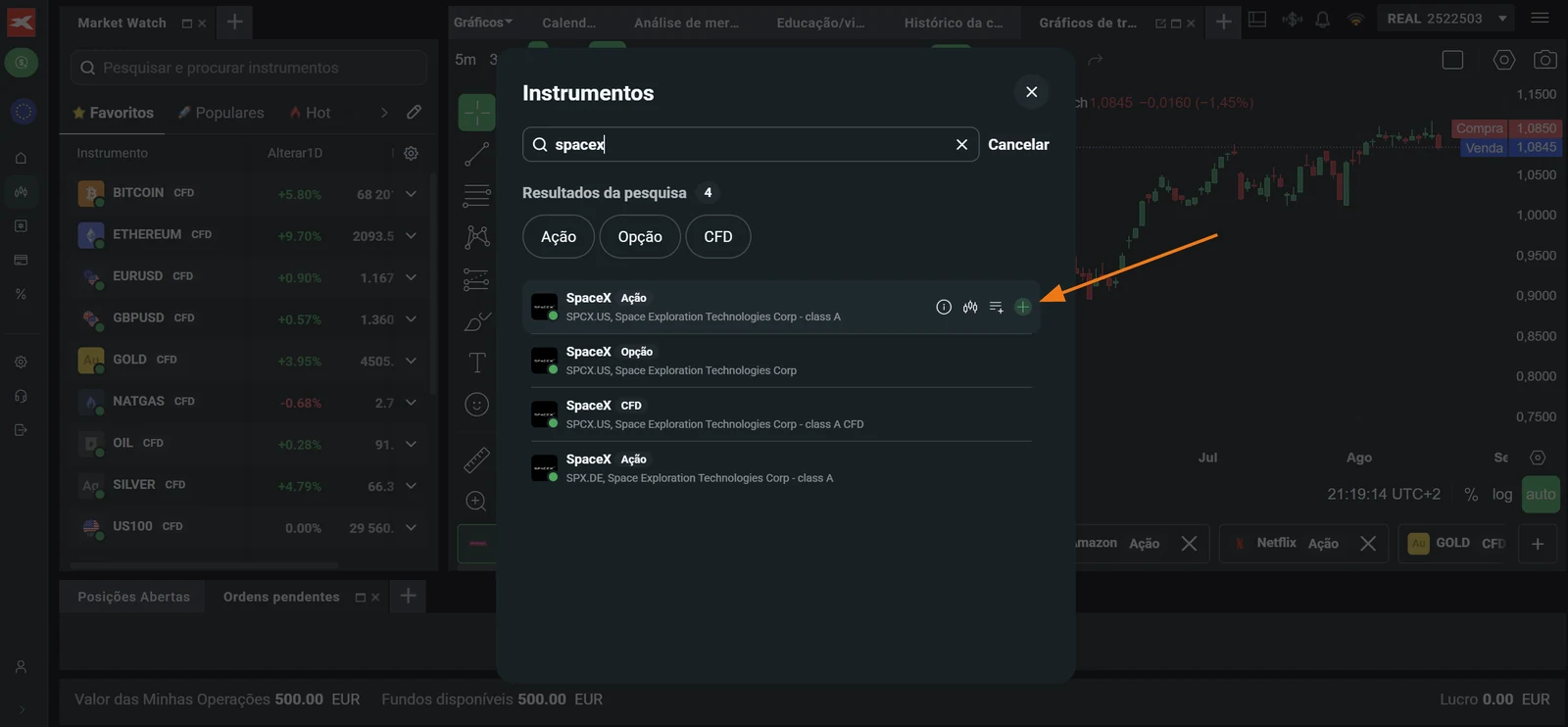The height and width of the screenshot is (727, 1568).
Task: Open the Calendário tab
Action: pyautogui.click(x=569, y=22)
